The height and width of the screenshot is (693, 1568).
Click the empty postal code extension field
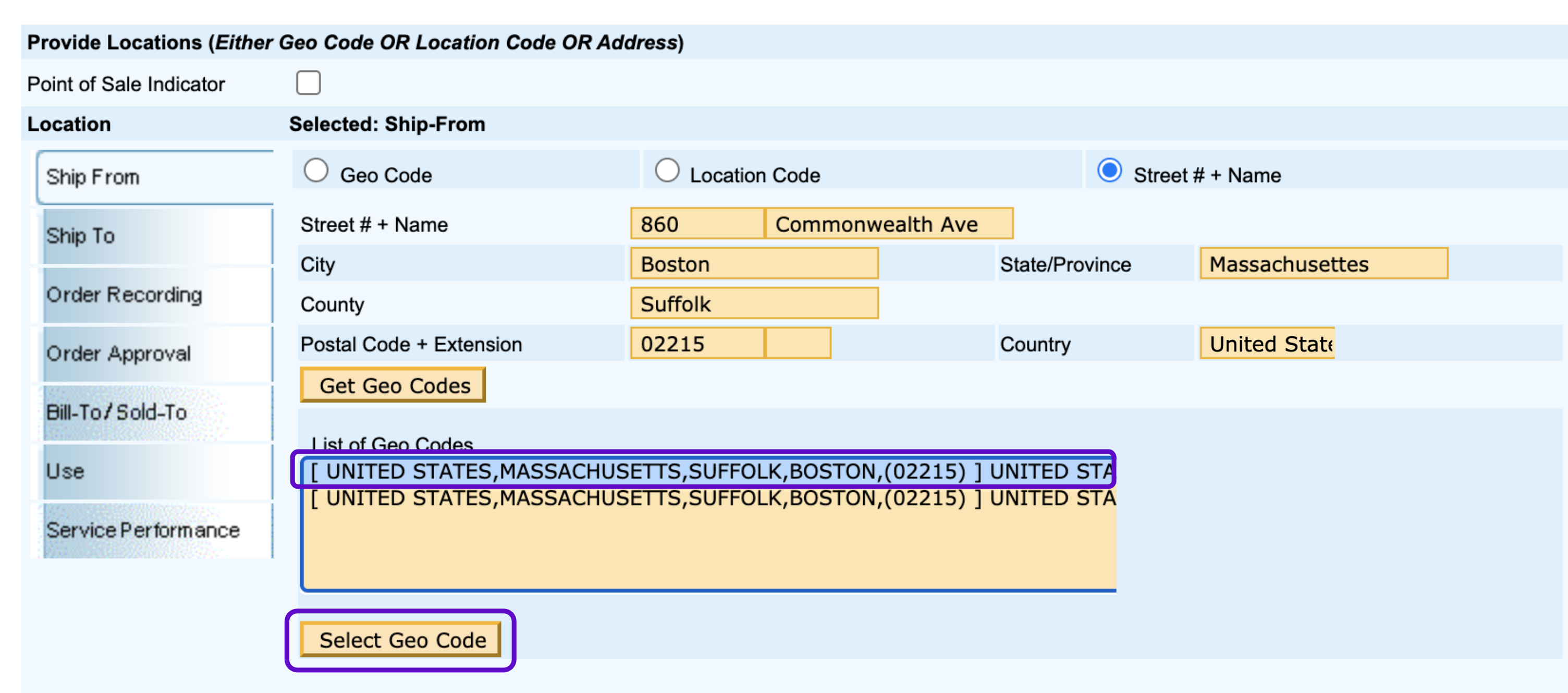pos(798,344)
